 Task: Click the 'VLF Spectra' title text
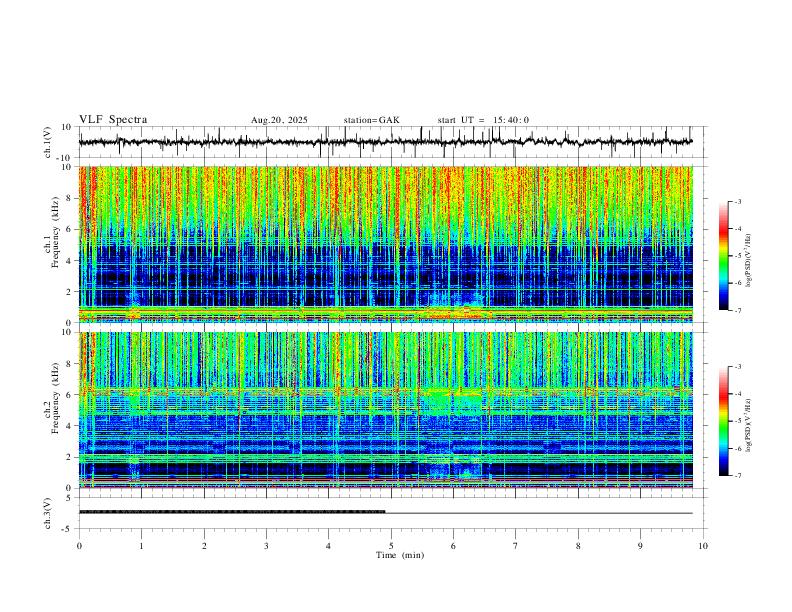pos(113,120)
